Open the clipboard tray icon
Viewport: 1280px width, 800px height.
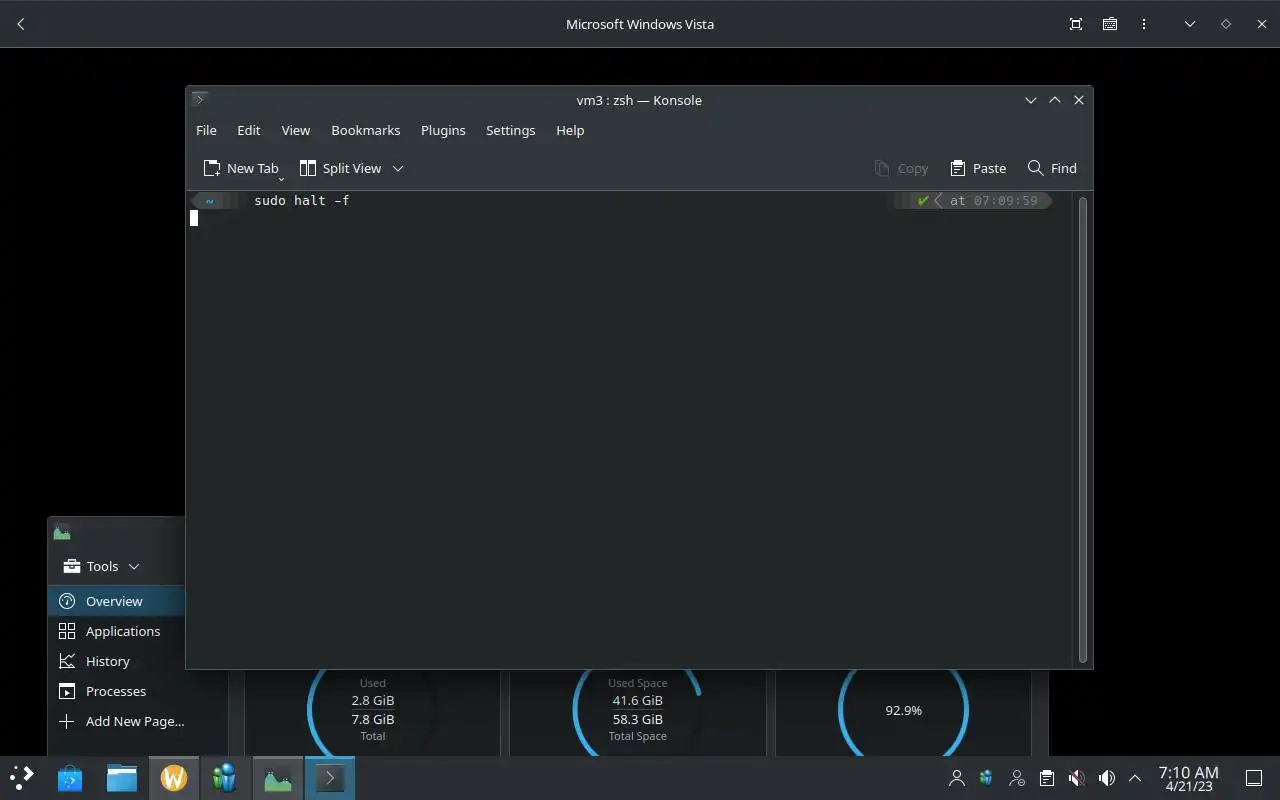[1047, 777]
